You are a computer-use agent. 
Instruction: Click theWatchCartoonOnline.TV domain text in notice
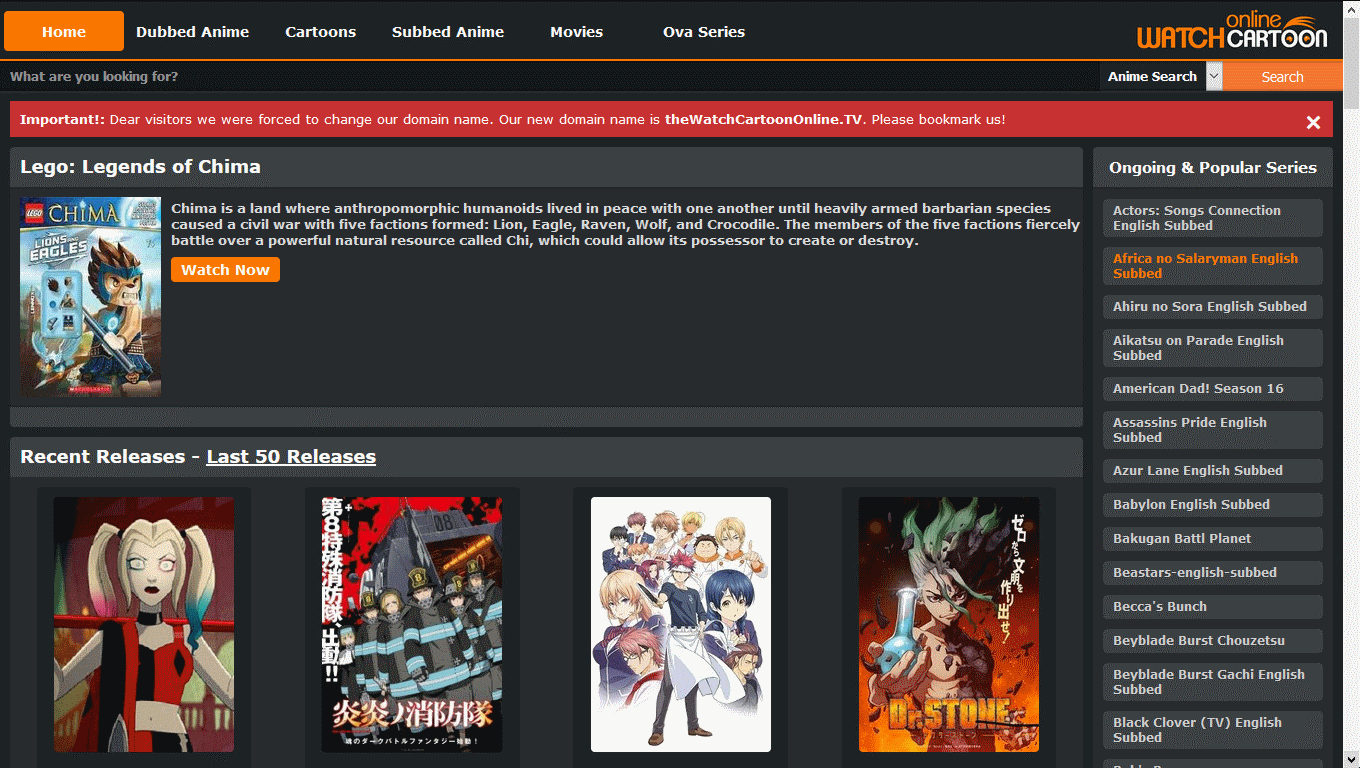click(x=763, y=119)
